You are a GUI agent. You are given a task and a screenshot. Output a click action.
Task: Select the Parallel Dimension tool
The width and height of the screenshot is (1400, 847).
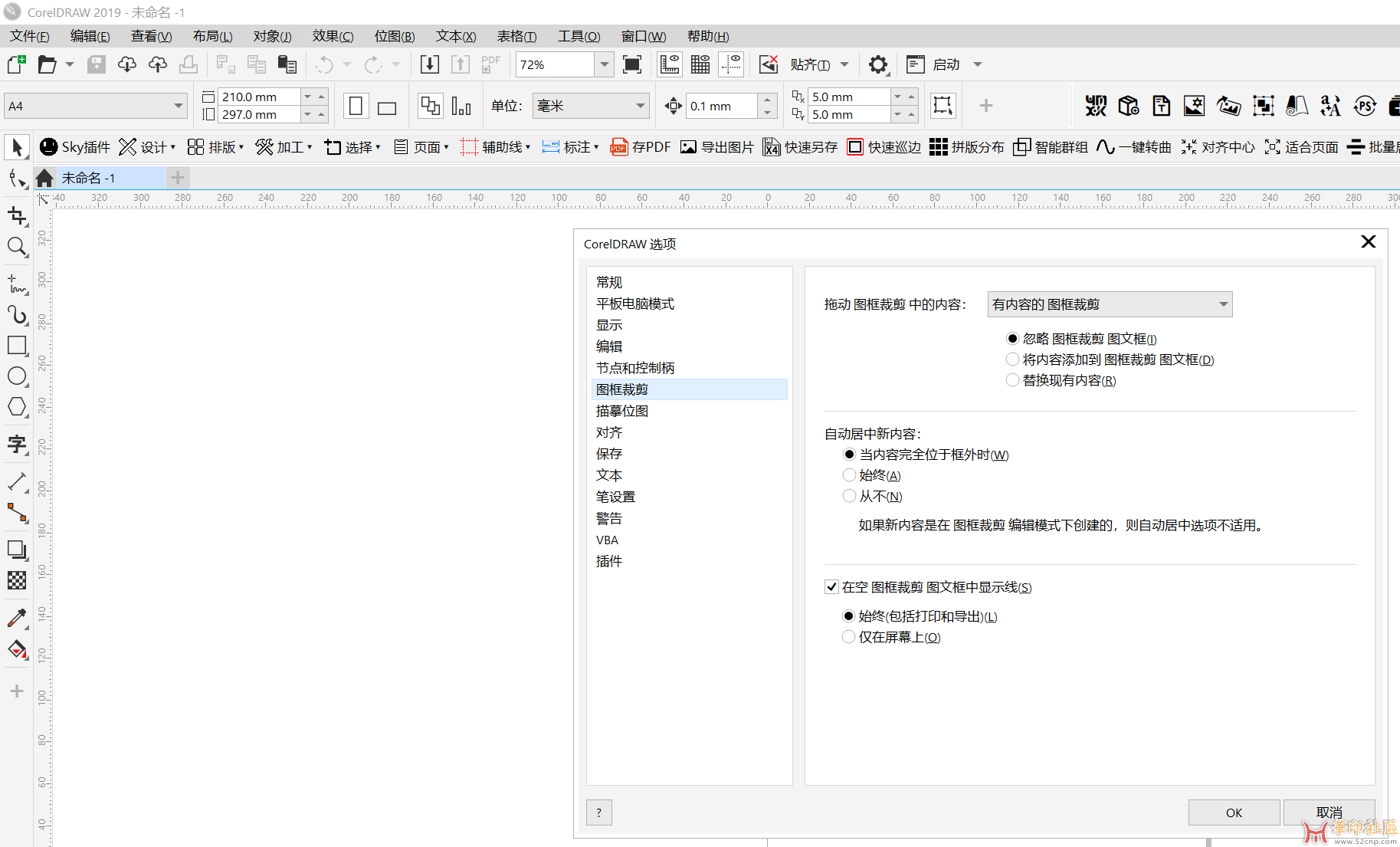tap(17, 481)
